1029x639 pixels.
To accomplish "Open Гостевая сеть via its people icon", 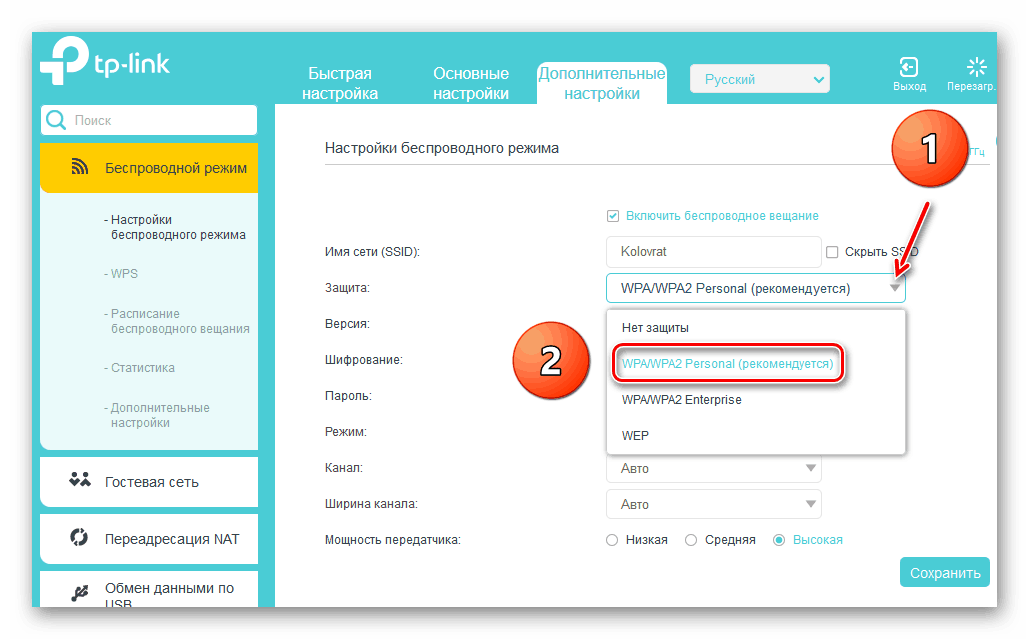I will pos(80,481).
